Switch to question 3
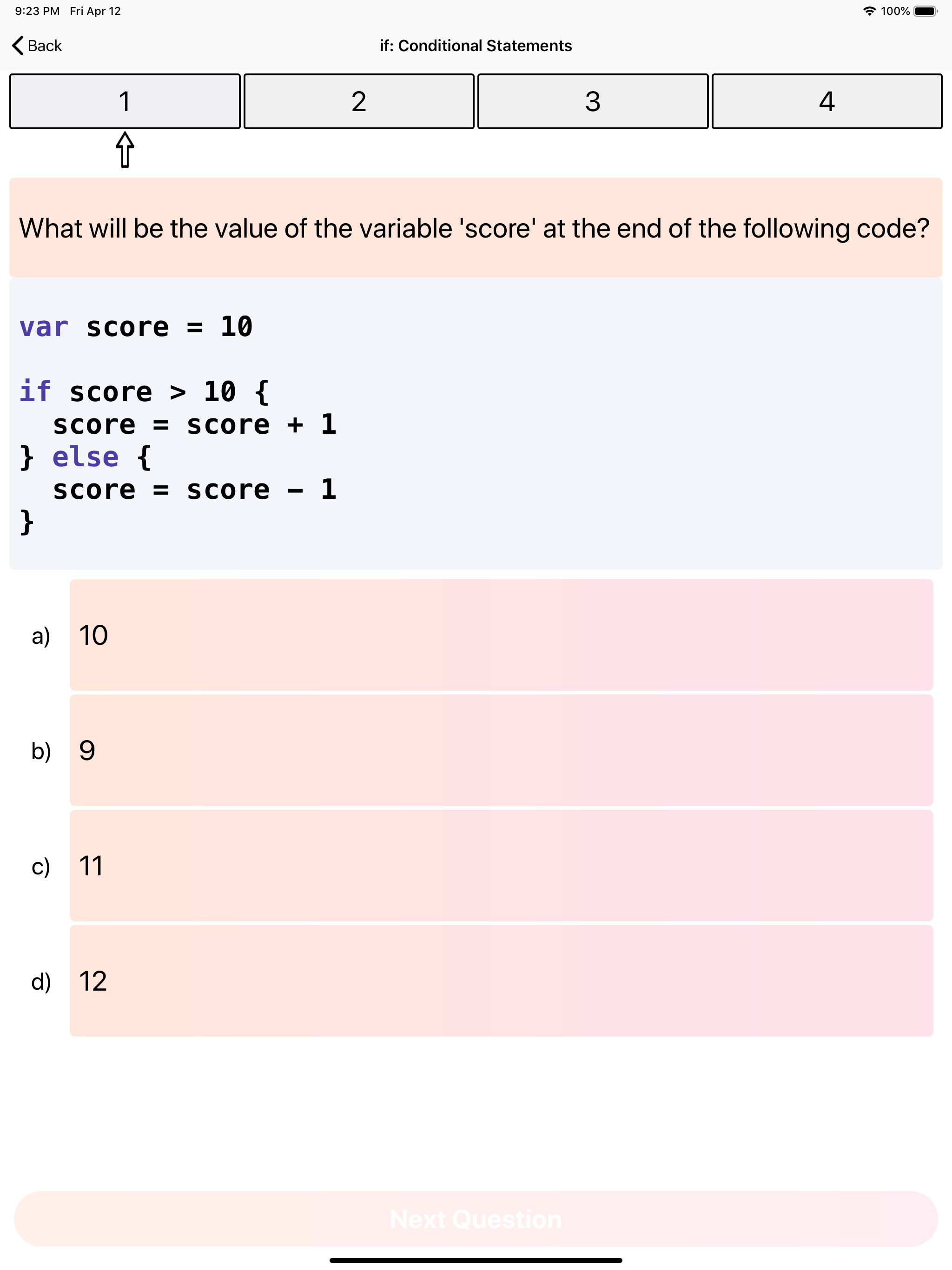 [x=593, y=101]
